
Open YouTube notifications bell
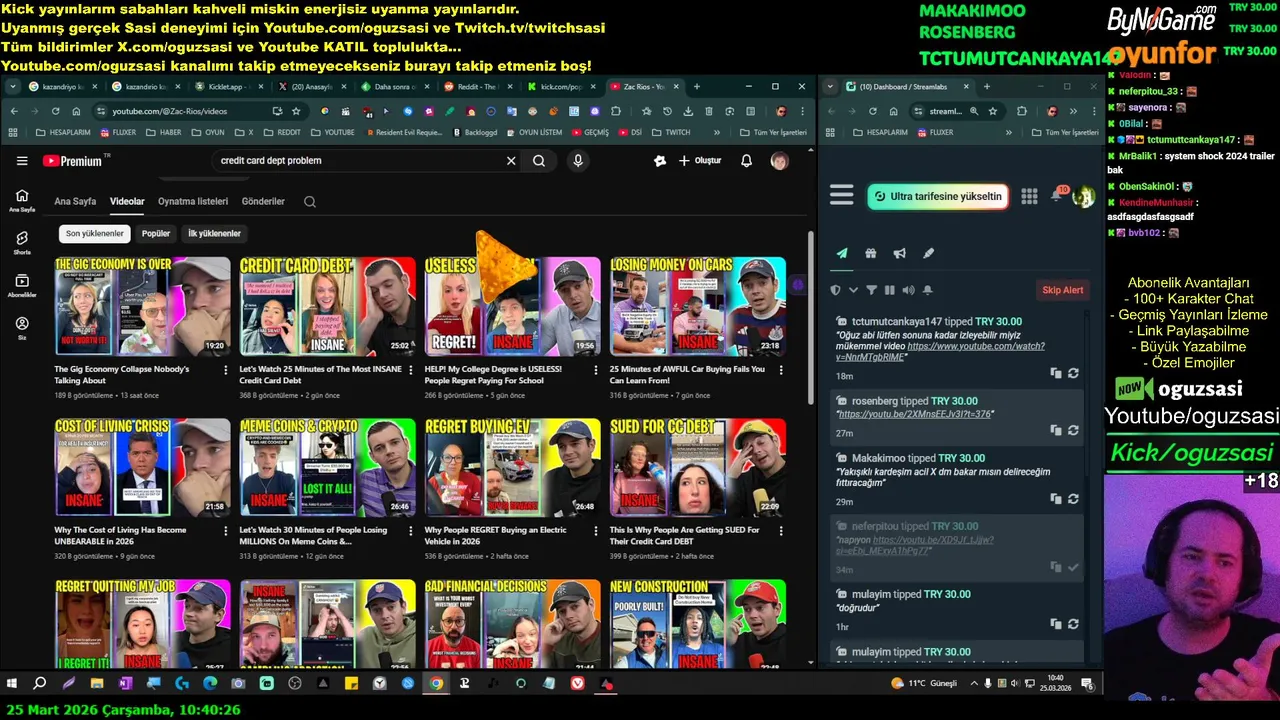point(746,160)
